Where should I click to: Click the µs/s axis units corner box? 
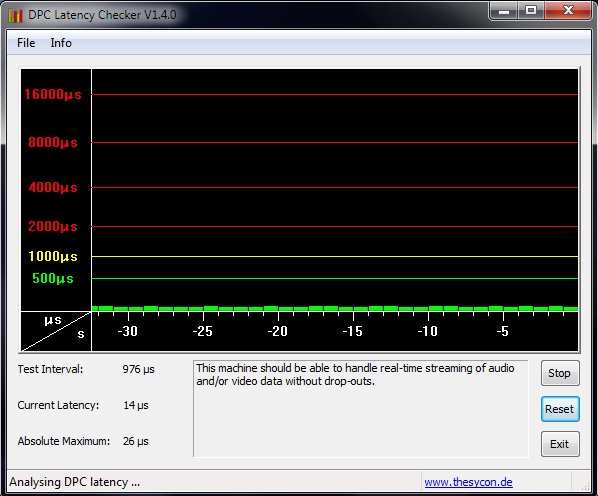click(x=56, y=331)
